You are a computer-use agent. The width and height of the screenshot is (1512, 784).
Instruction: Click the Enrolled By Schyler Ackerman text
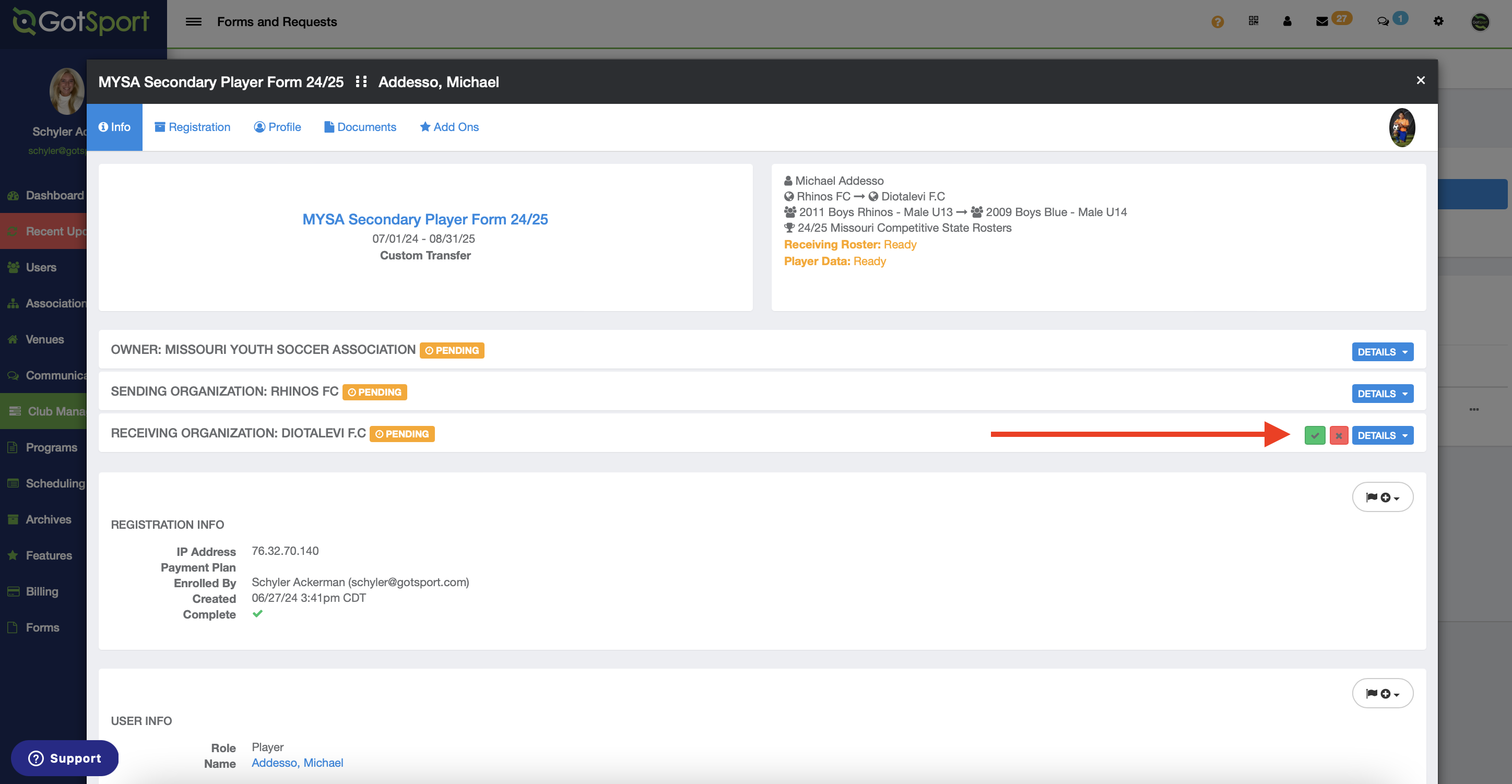360,582
